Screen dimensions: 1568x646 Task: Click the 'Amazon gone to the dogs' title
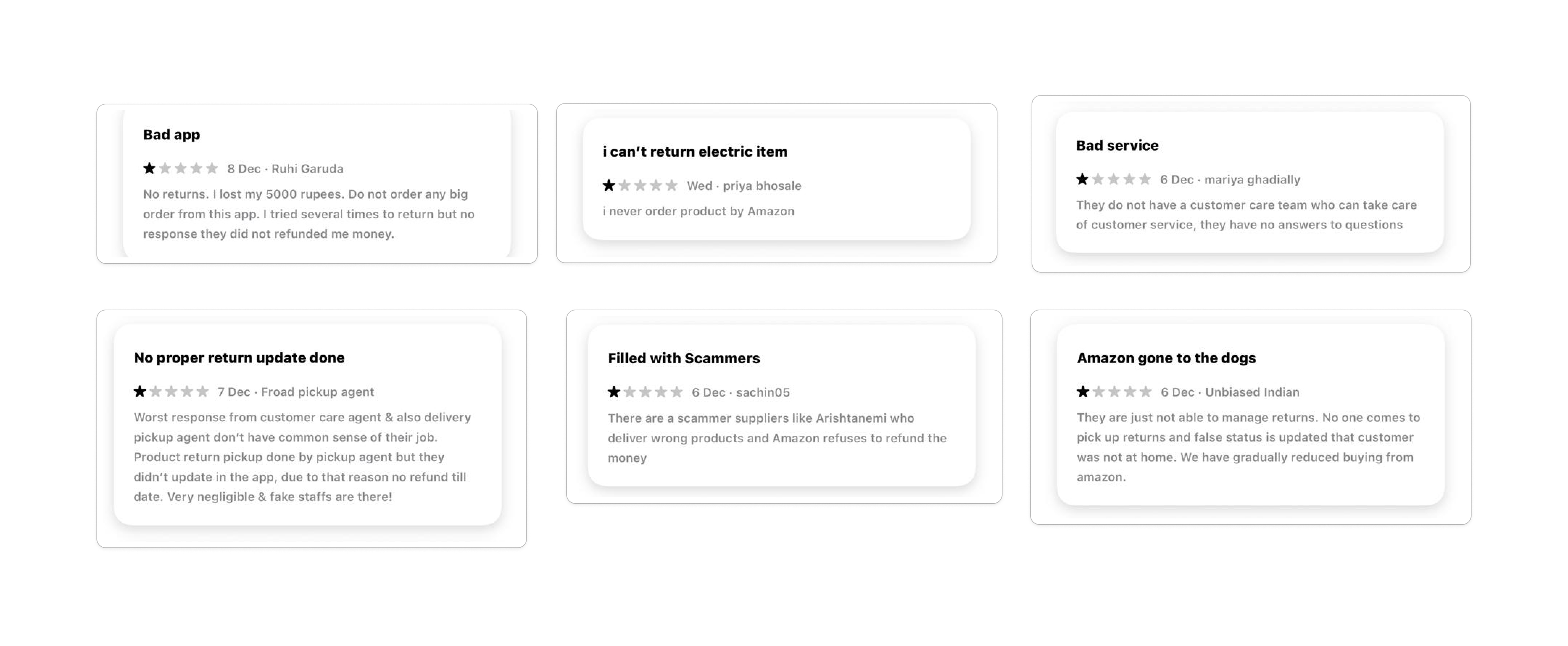[x=1166, y=358]
